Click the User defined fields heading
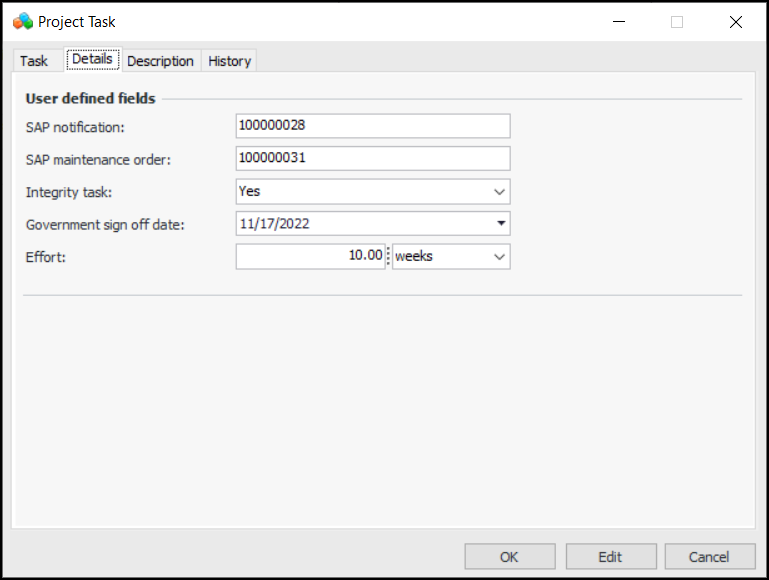This screenshot has width=769, height=580. [90, 99]
